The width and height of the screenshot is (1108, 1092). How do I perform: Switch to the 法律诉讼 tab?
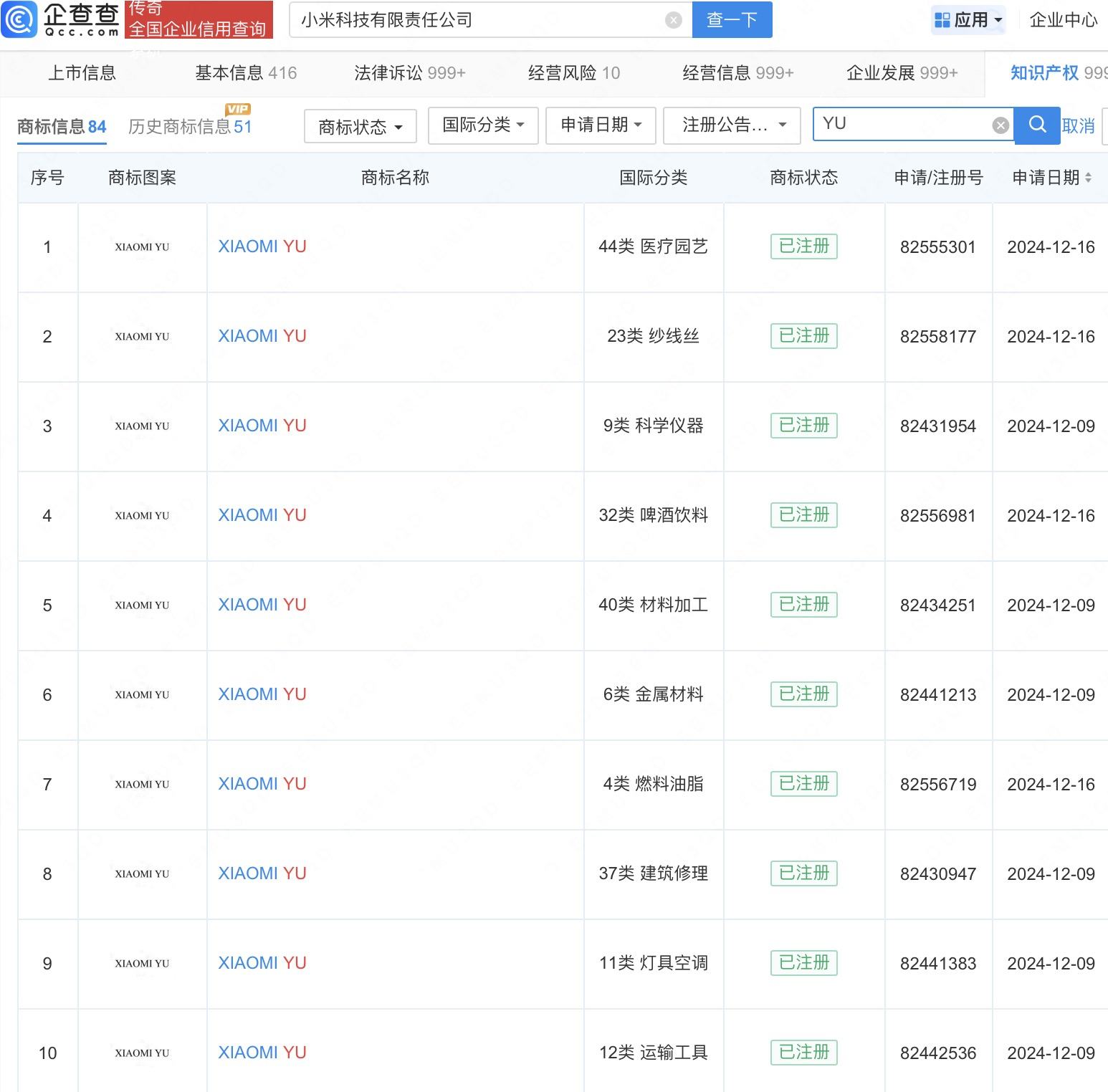(409, 73)
